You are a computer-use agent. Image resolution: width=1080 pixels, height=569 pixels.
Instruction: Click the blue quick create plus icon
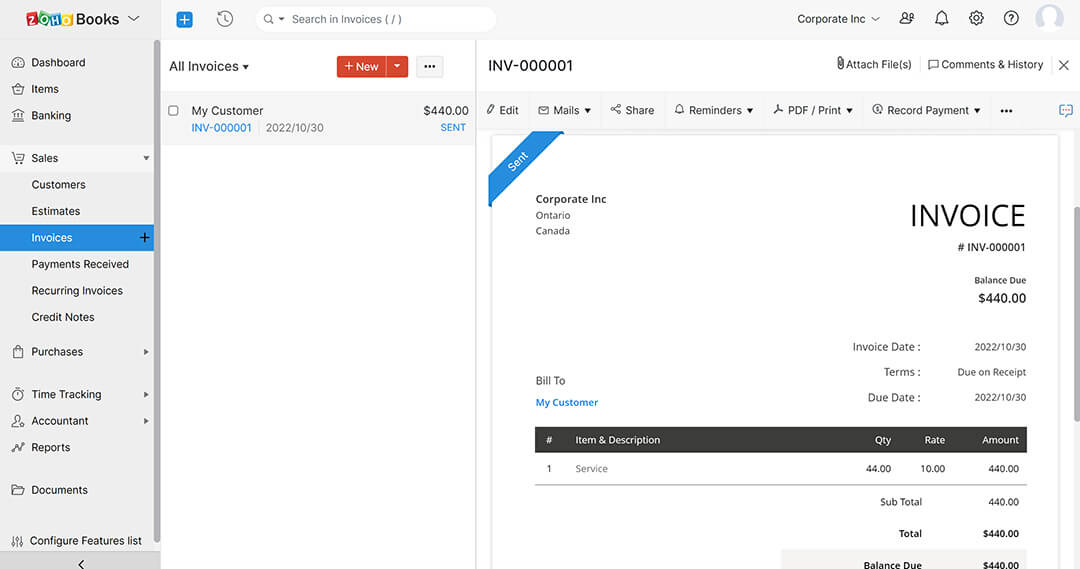pos(184,19)
